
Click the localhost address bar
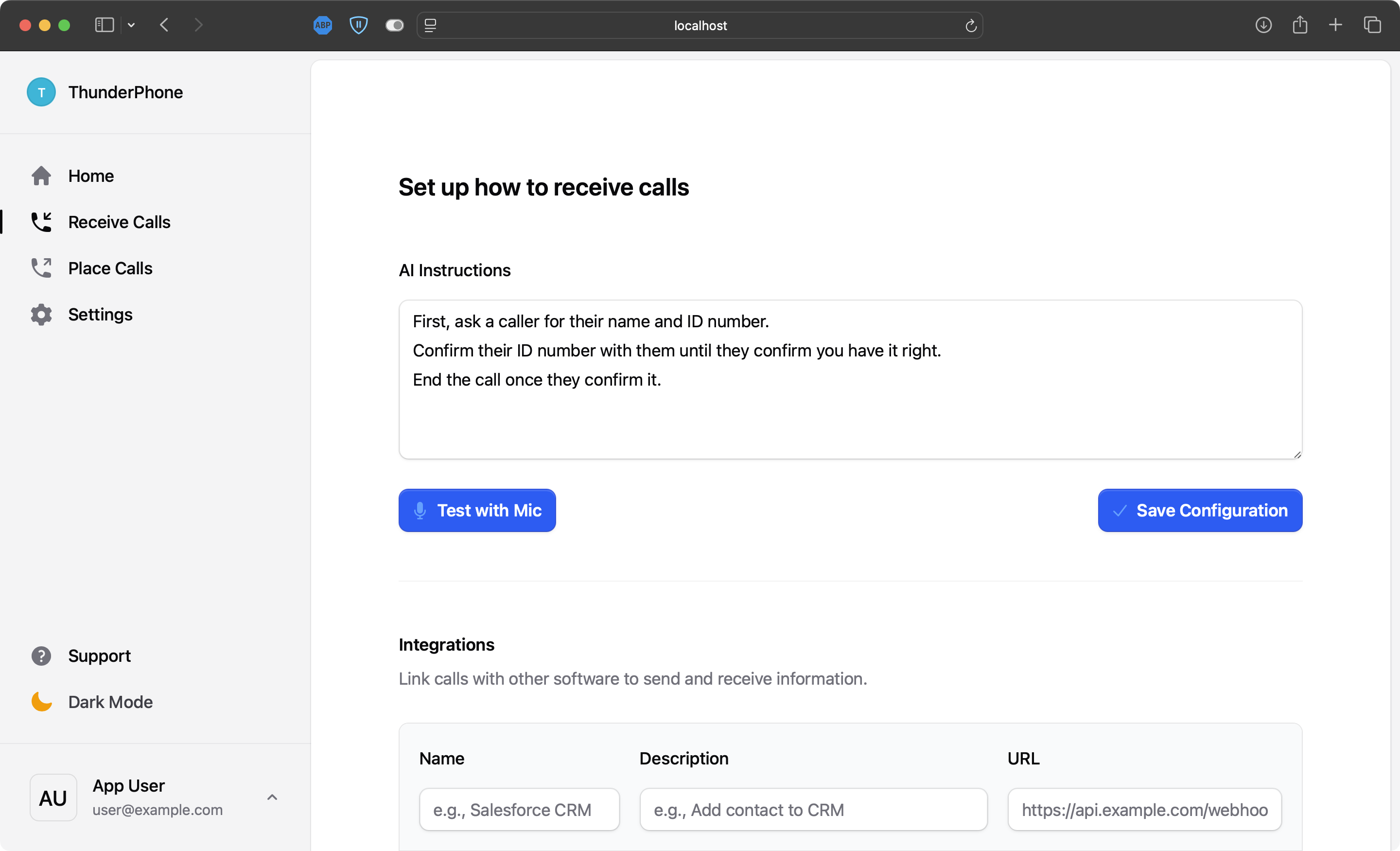pos(700,25)
